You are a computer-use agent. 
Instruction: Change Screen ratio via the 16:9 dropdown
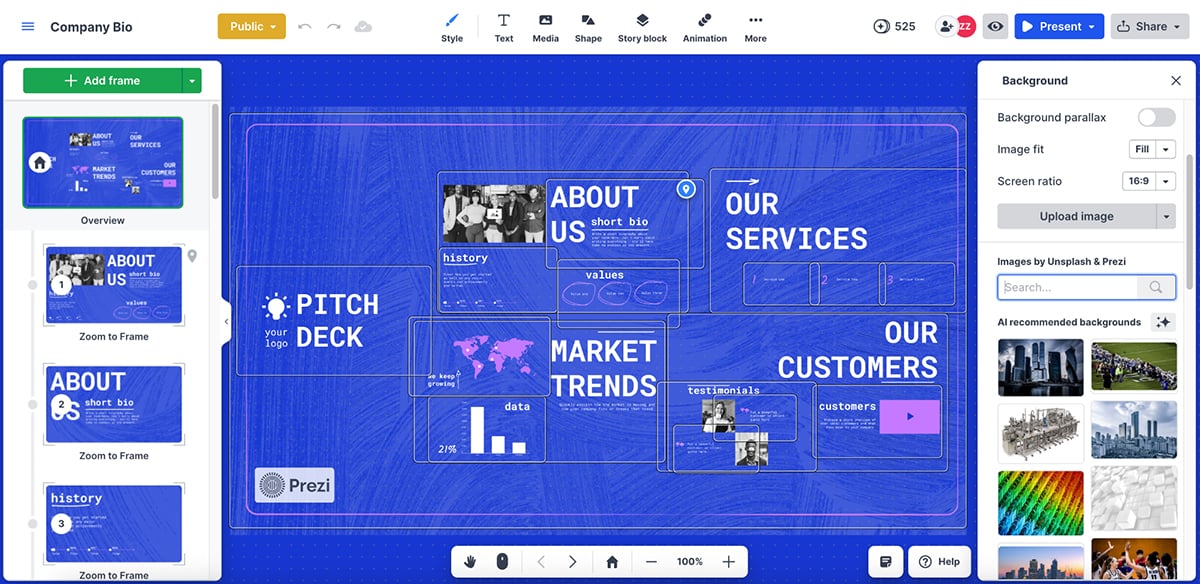(x=1151, y=181)
